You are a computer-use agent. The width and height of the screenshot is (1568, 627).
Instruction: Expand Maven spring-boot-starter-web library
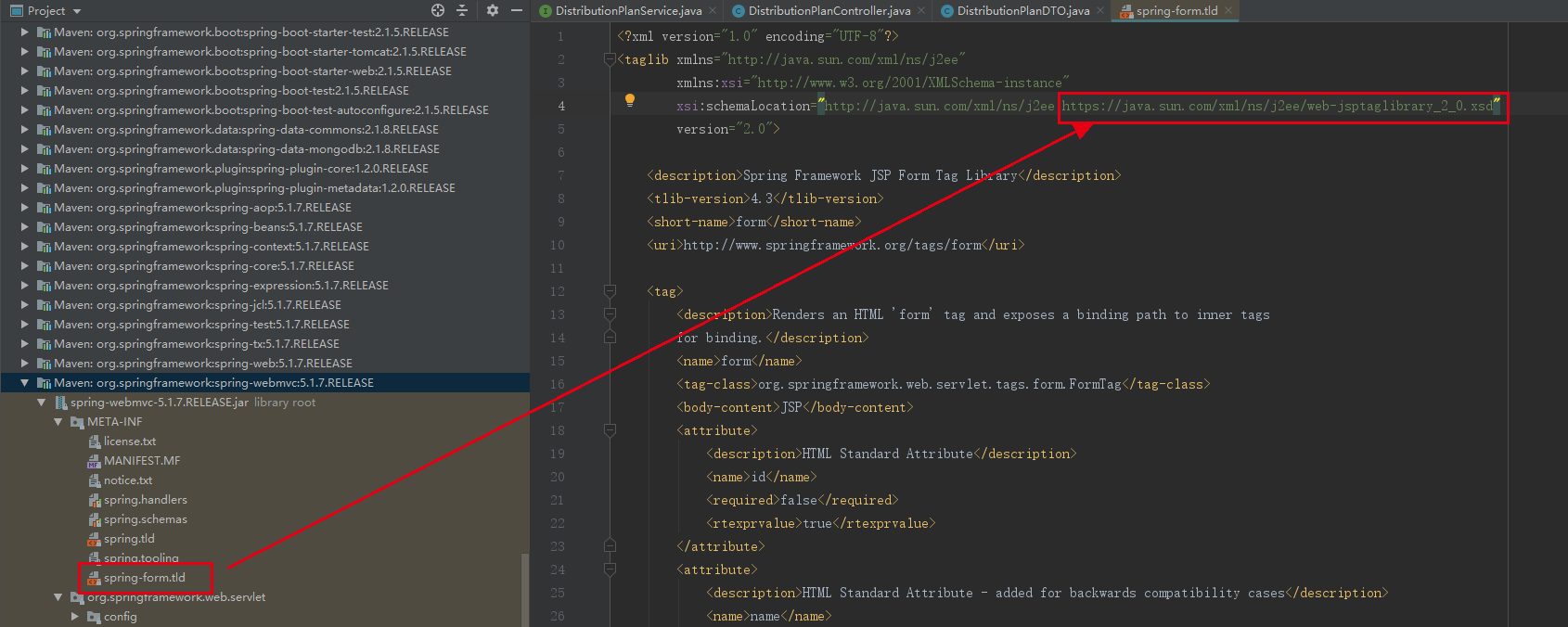click(x=24, y=70)
